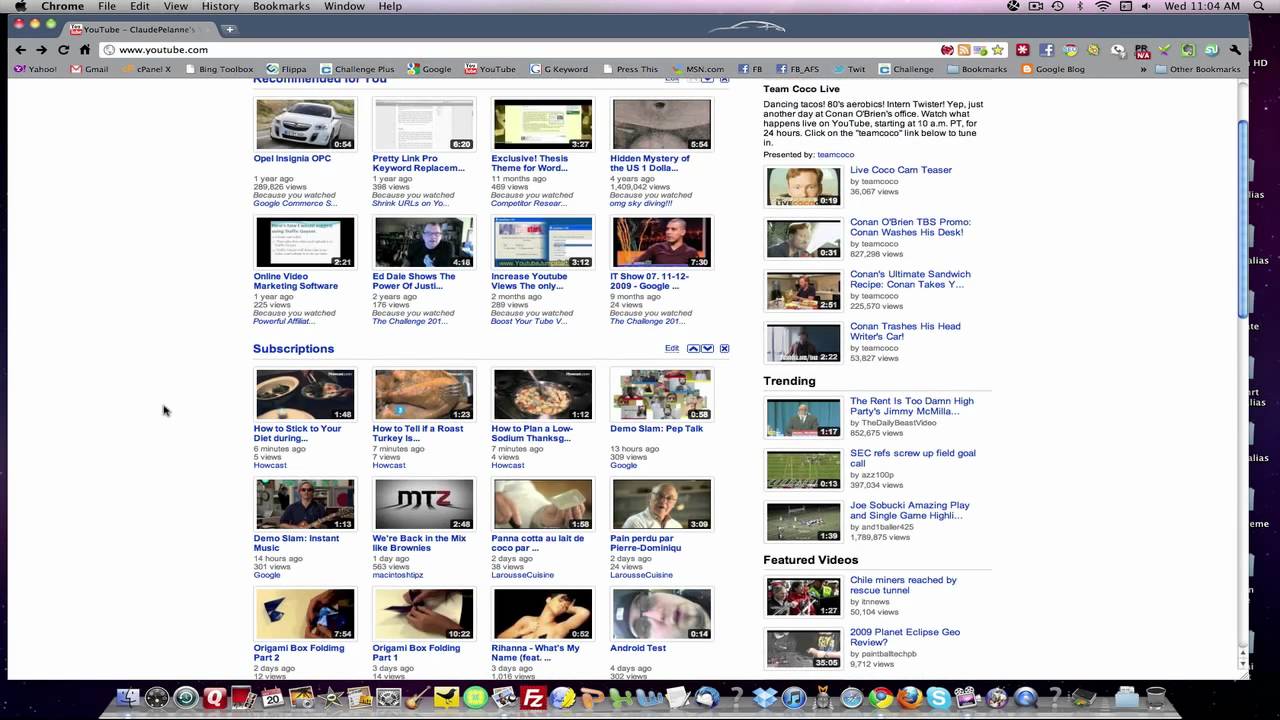The height and width of the screenshot is (720, 1280).
Task: Open the Bookmarks folder in bookmarks bar
Action: 977,69
